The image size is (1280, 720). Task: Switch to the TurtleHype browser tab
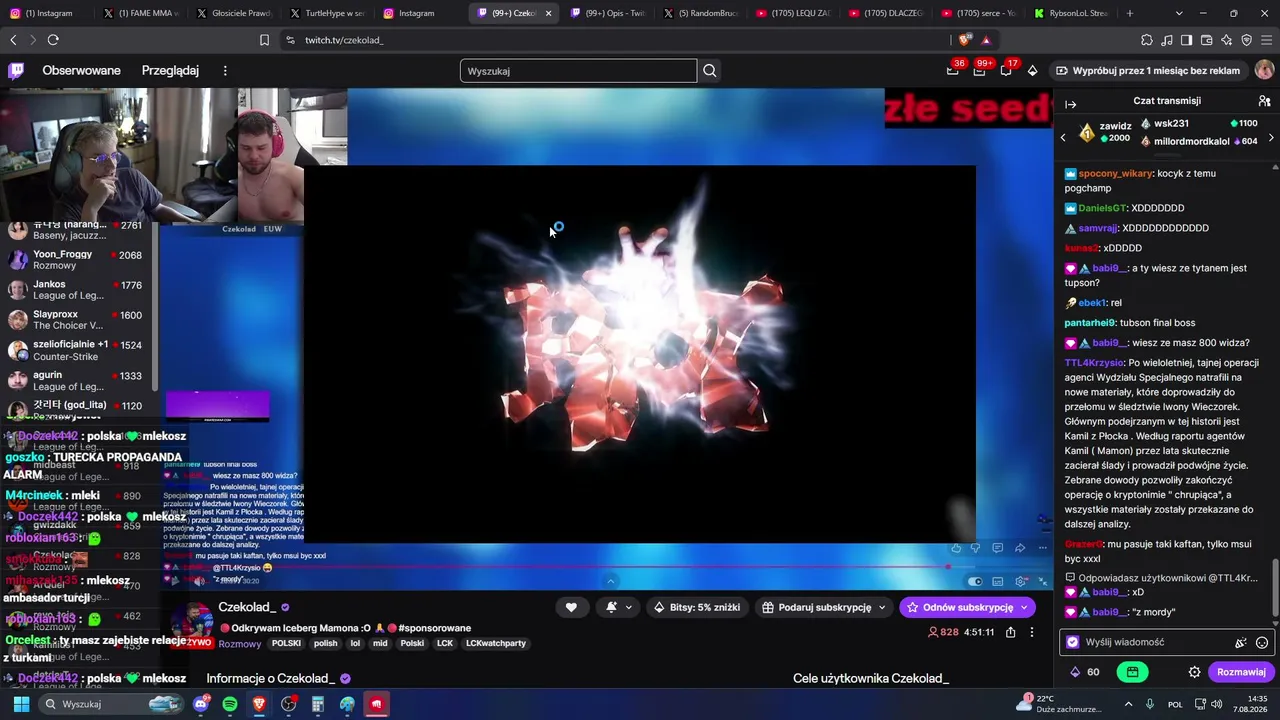click(326, 13)
